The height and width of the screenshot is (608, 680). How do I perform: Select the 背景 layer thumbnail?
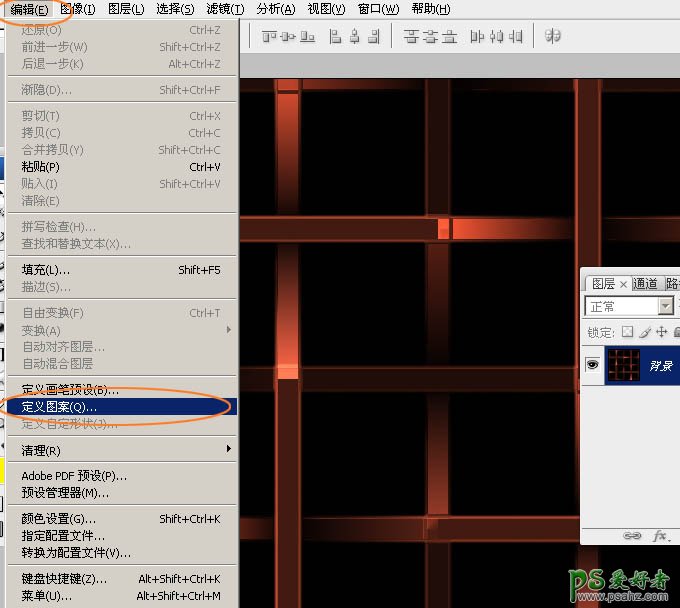tap(623, 365)
